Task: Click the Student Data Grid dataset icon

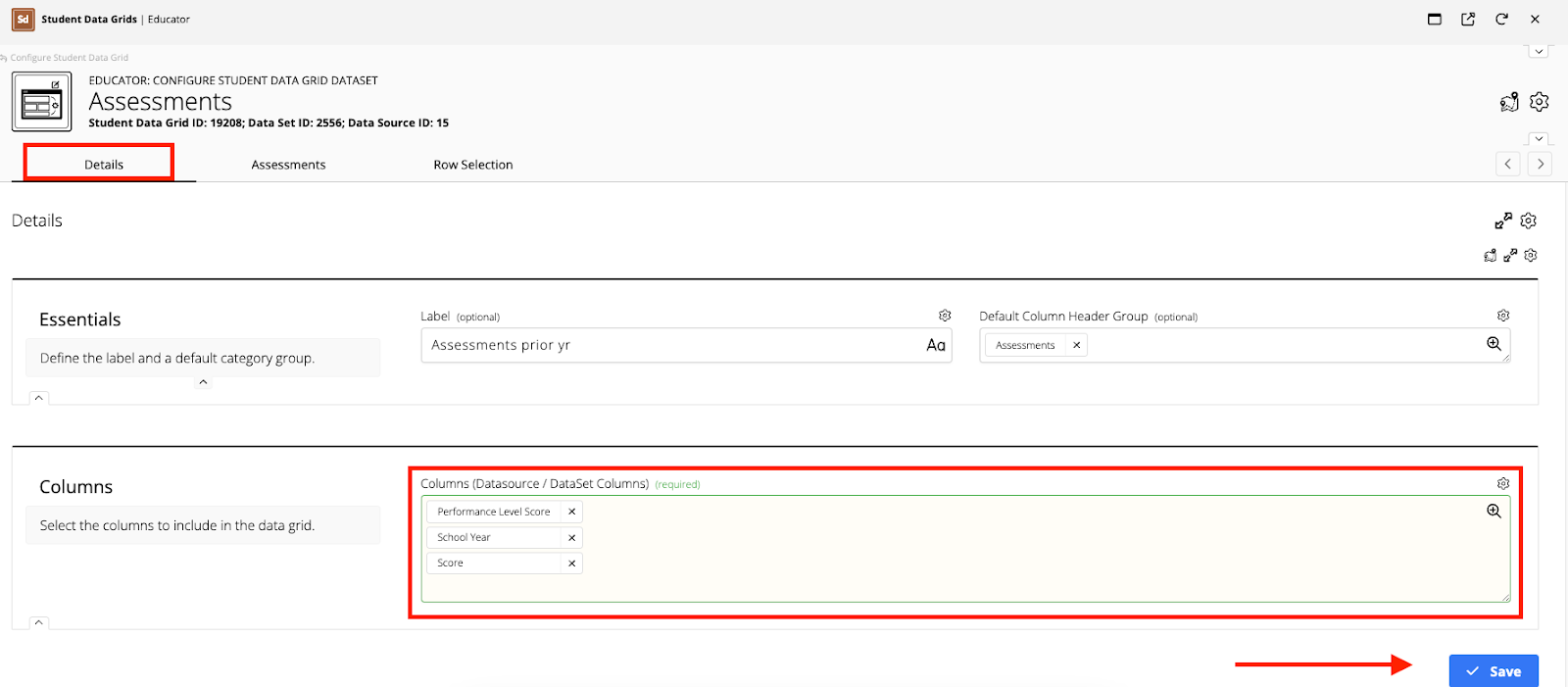Action: [x=41, y=102]
